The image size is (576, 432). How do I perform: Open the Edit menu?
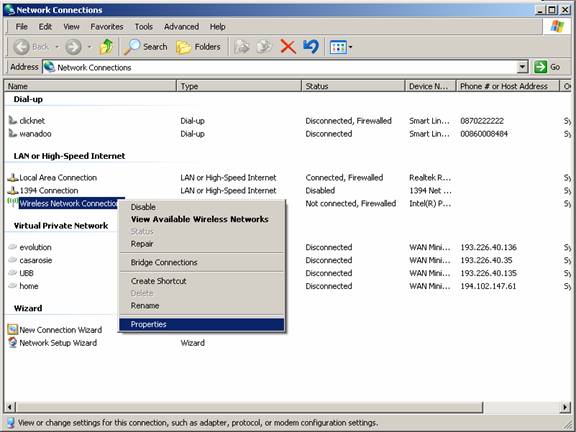(x=45, y=26)
